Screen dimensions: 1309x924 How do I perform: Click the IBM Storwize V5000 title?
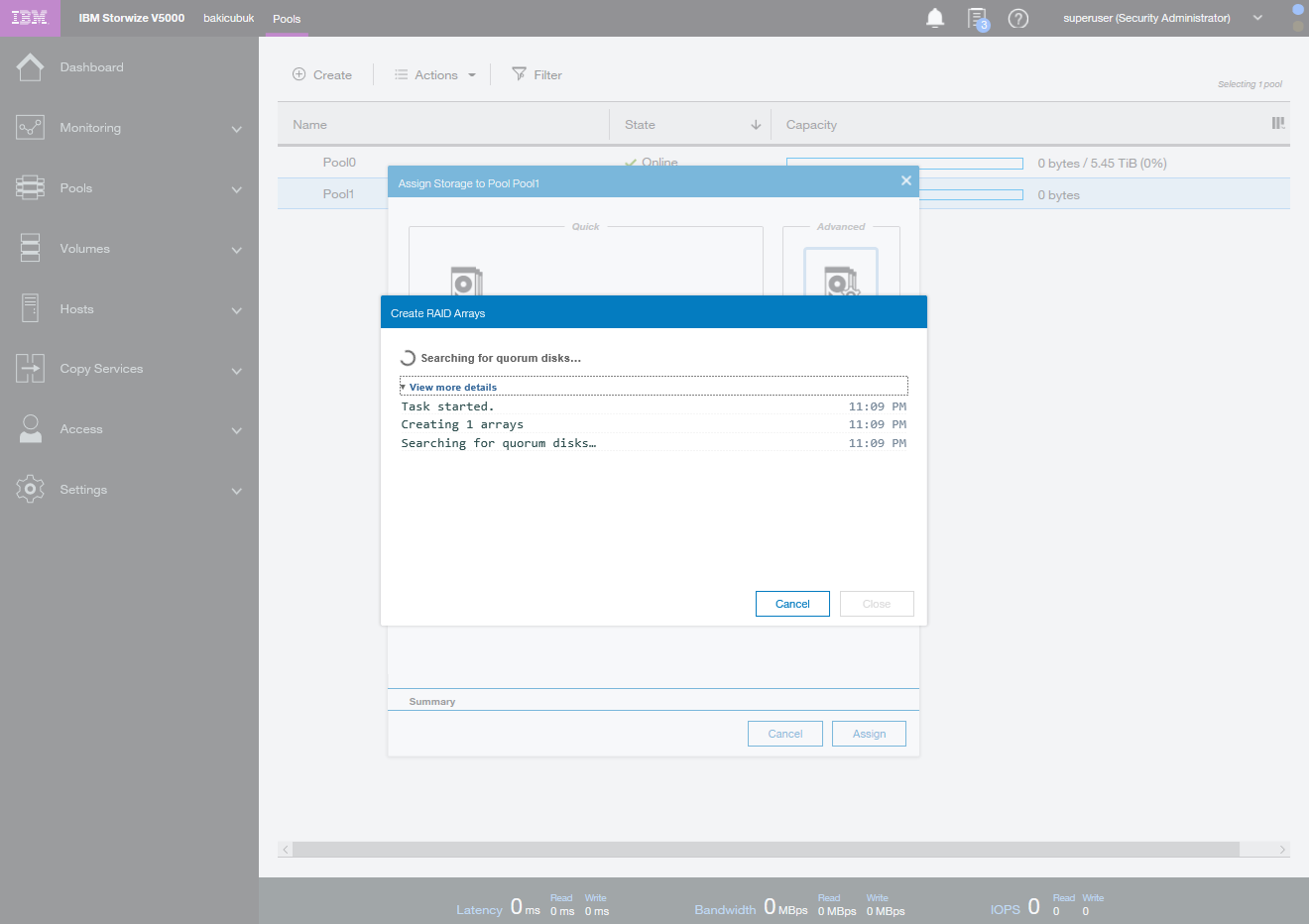[x=132, y=18]
